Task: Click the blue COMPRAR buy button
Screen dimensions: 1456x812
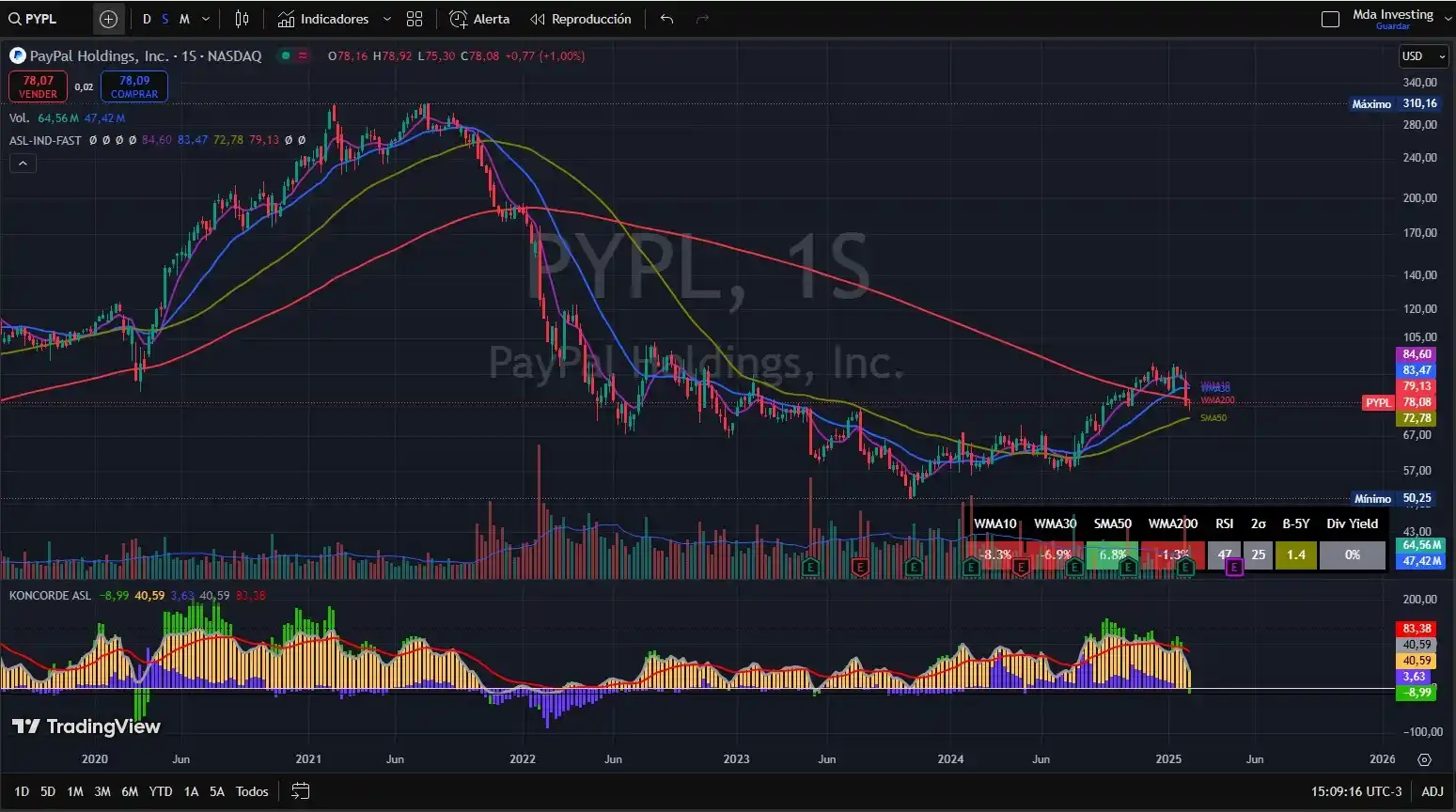Action: pyautogui.click(x=134, y=86)
